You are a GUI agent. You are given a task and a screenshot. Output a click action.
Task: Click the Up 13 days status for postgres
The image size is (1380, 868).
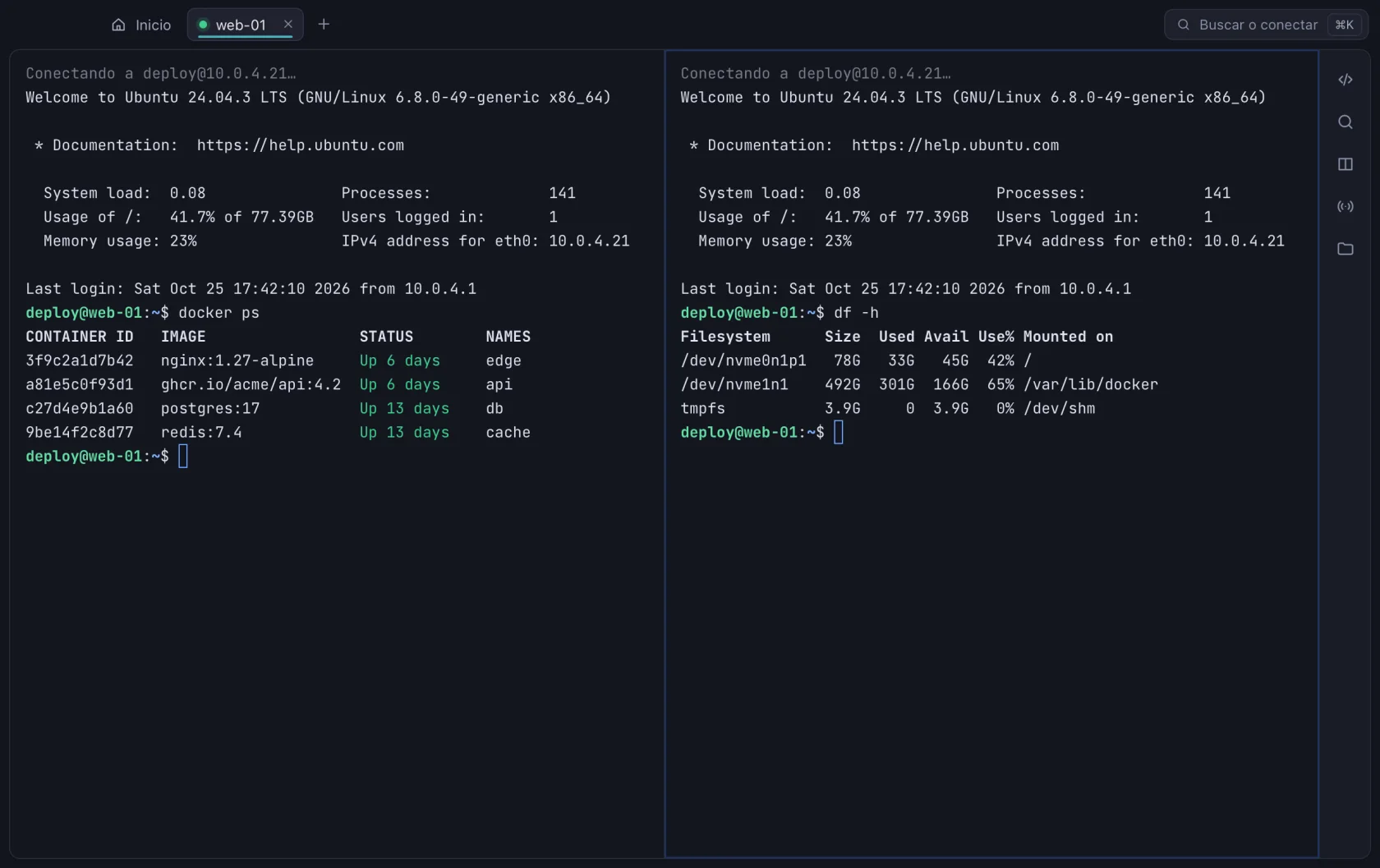pos(404,408)
